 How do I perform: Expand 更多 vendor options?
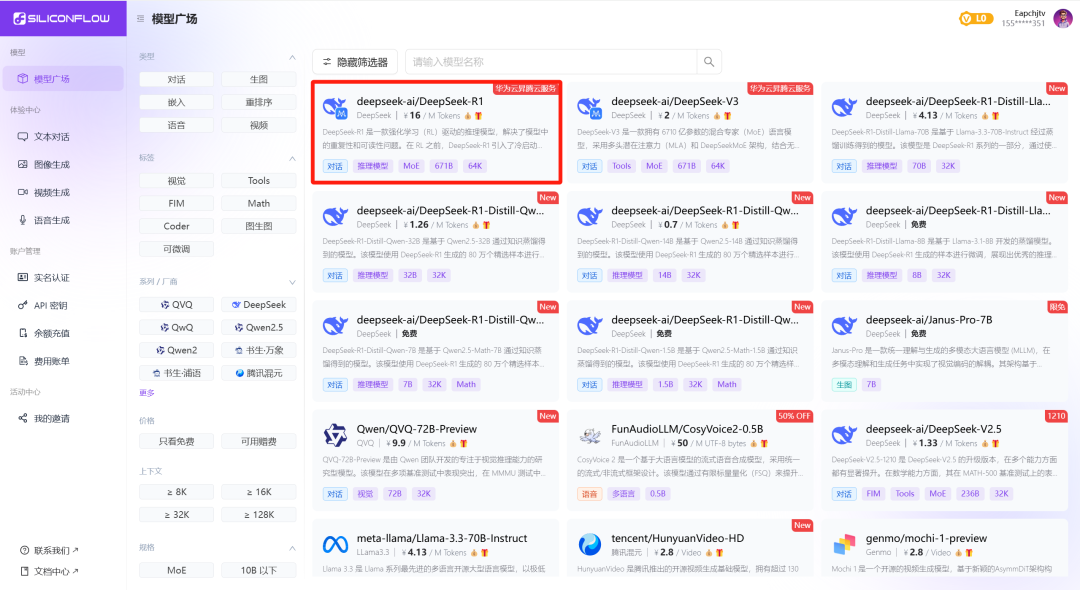point(147,392)
